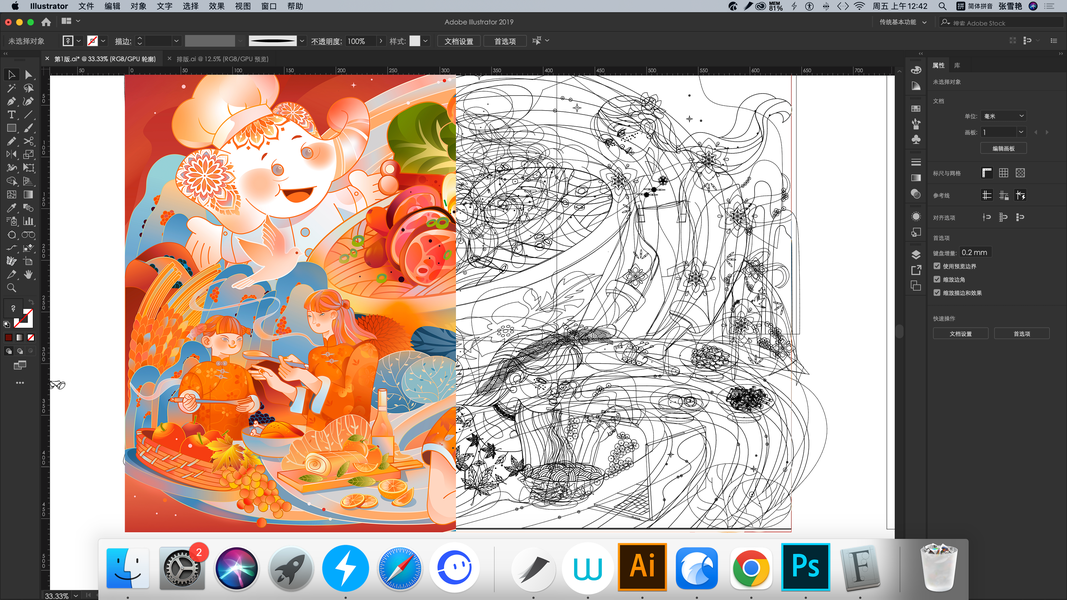Open the 对象 menu
Screen dimensions: 1067x600
point(138,6)
